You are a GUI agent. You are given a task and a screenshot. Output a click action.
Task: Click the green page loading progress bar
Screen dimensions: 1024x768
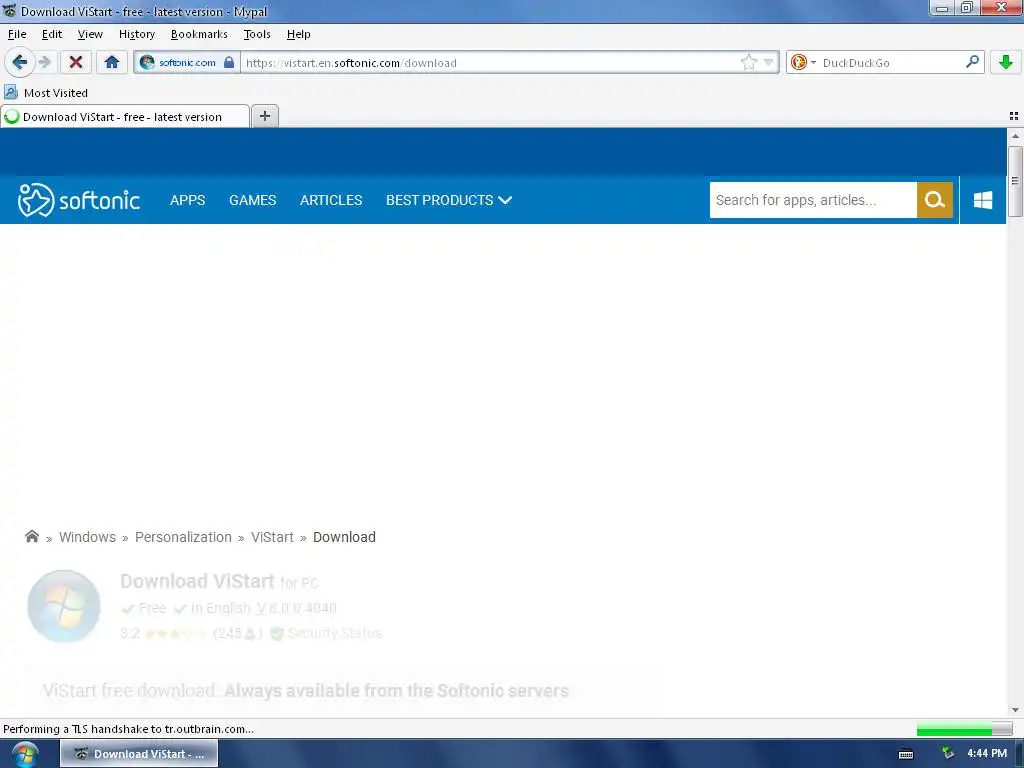pos(964,729)
